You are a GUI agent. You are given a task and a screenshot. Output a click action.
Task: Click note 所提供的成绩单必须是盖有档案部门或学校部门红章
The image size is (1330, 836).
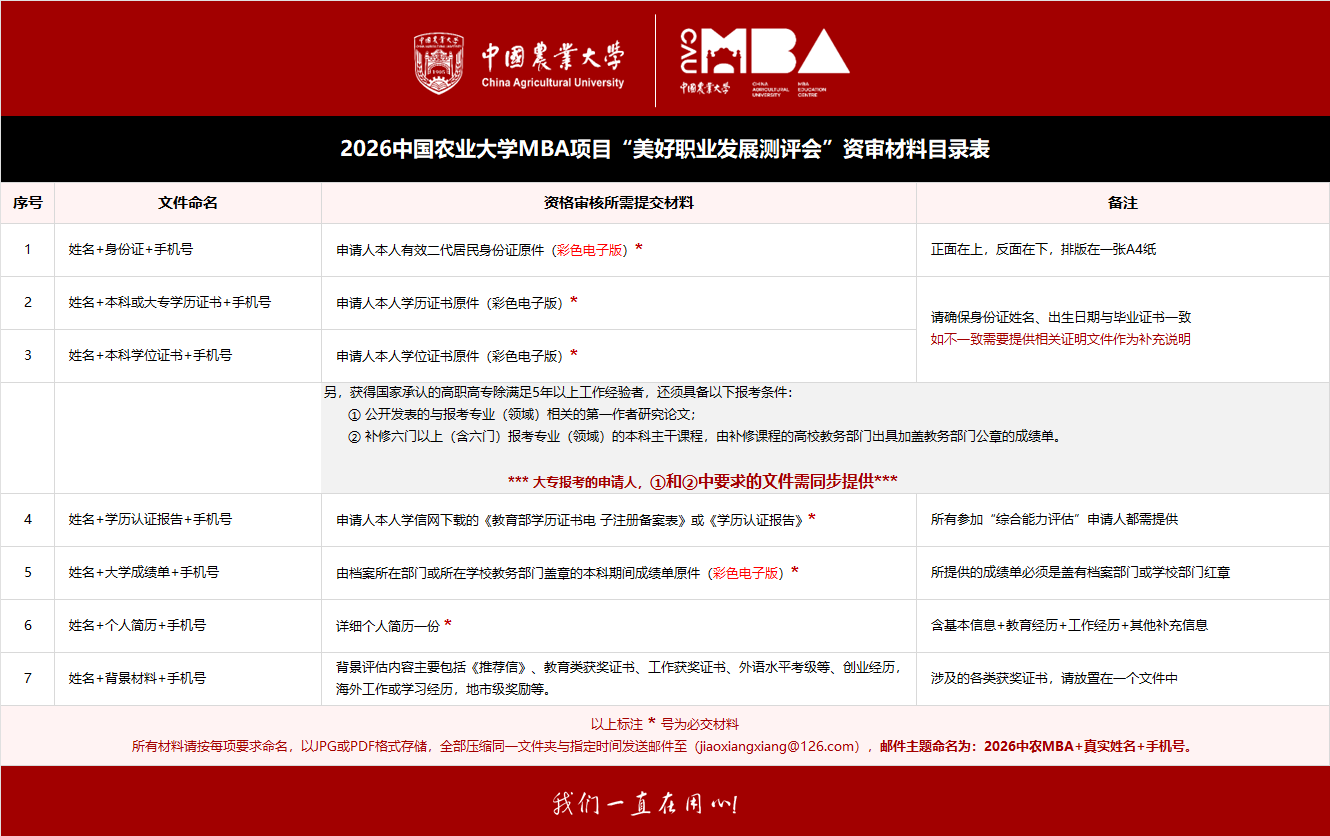(x=1081, y=573)
